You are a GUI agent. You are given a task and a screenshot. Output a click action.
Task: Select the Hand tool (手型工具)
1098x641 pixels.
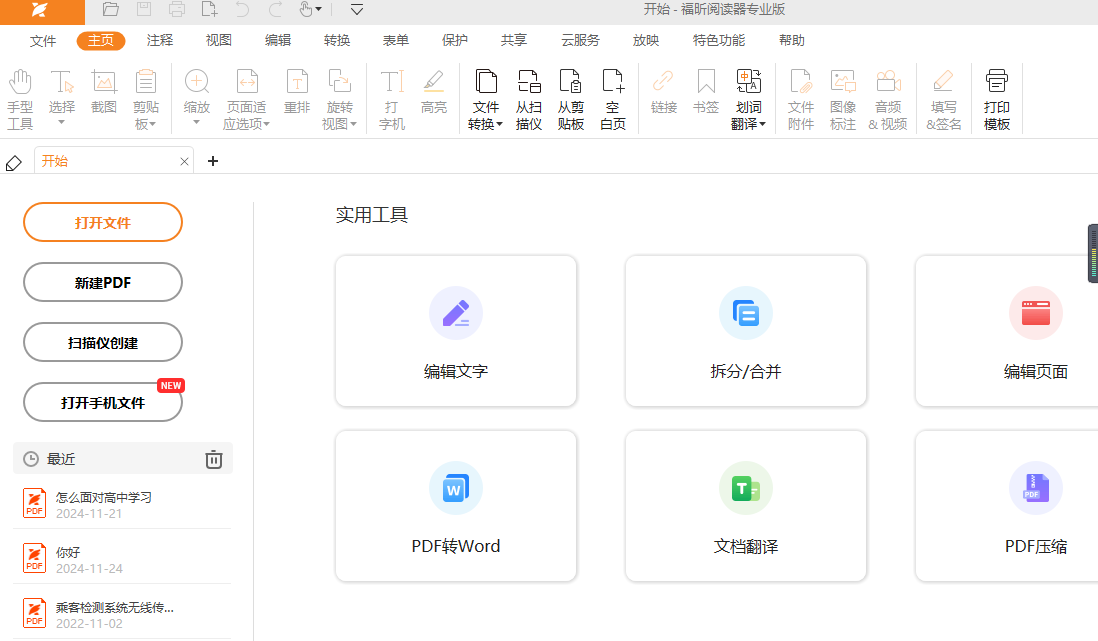(20, 99)
